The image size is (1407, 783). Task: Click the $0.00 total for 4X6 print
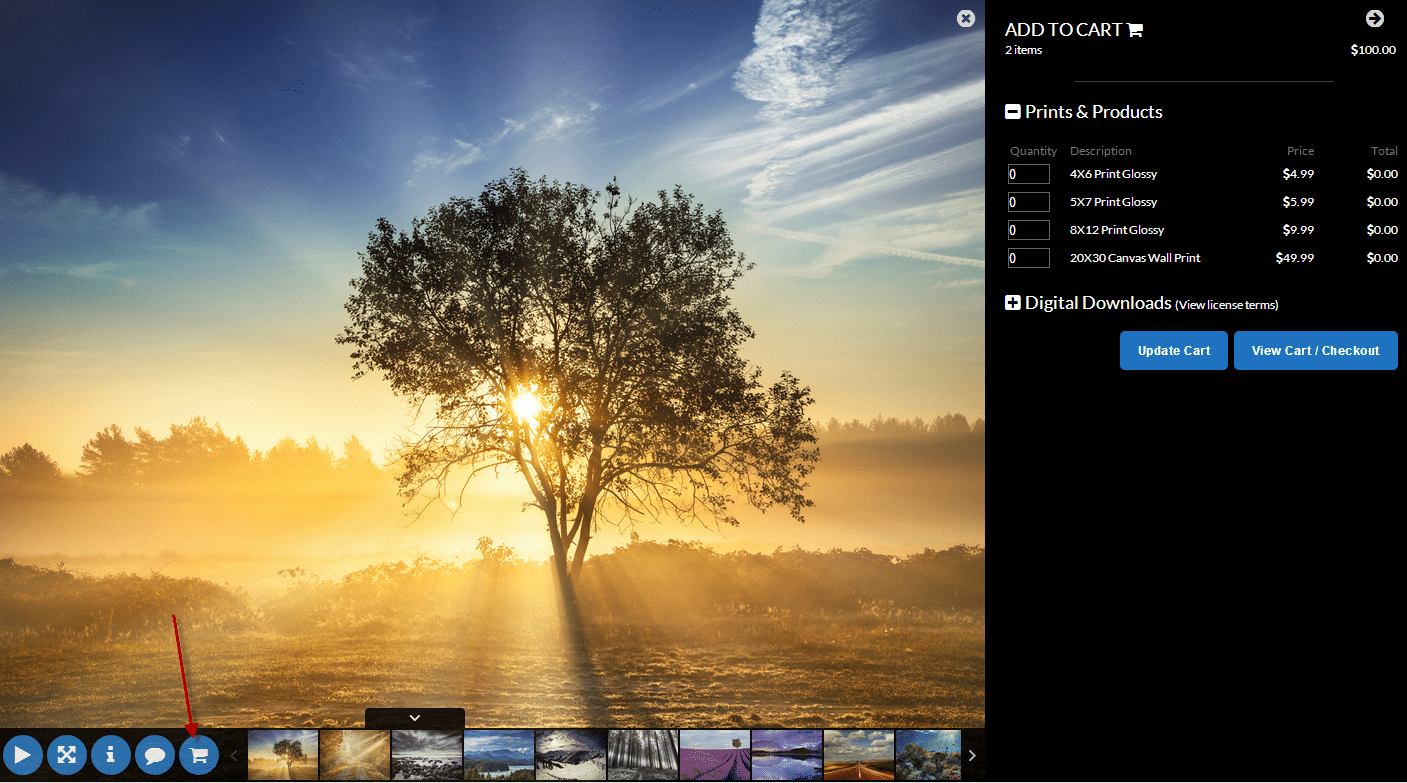1382,174
